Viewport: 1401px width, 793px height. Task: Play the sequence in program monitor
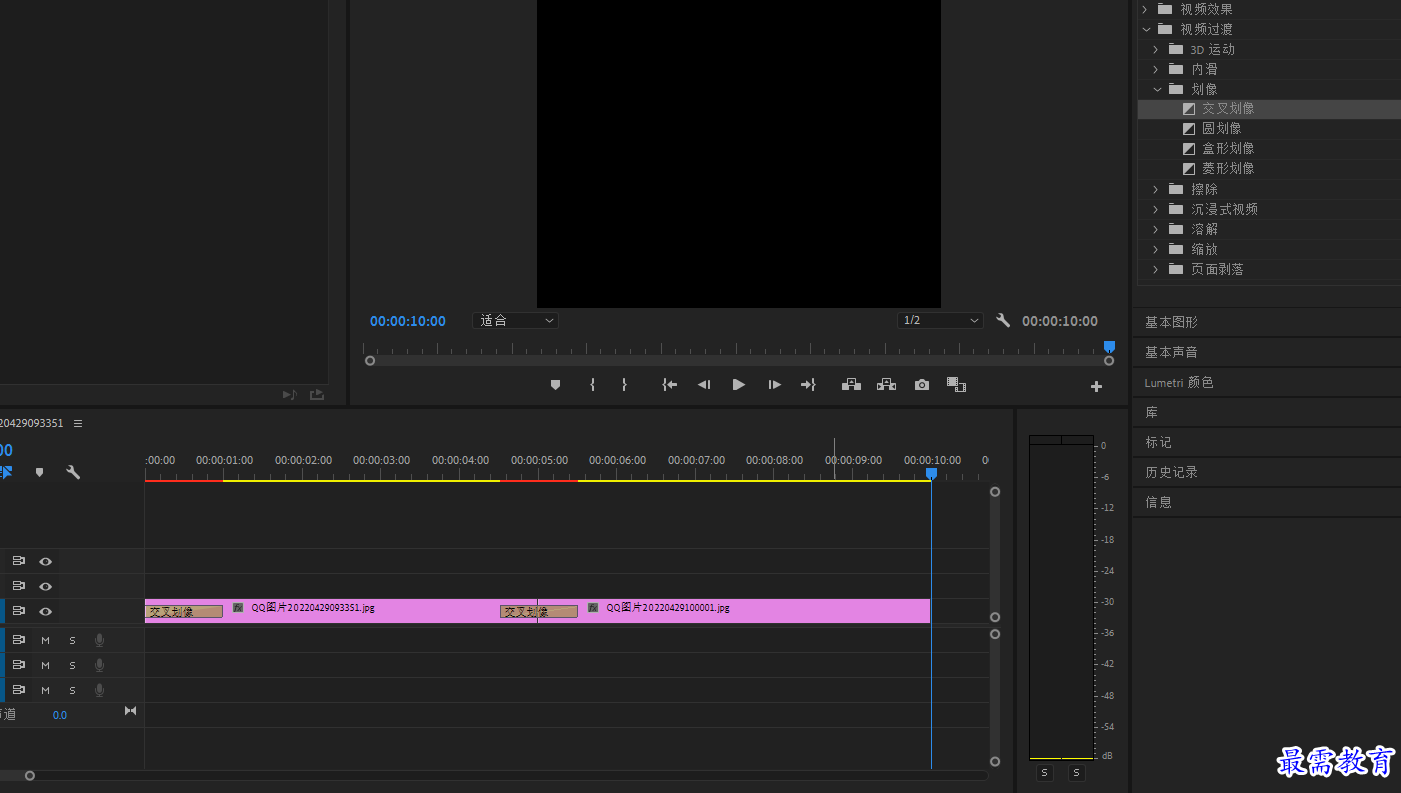[x=739, y=385]
